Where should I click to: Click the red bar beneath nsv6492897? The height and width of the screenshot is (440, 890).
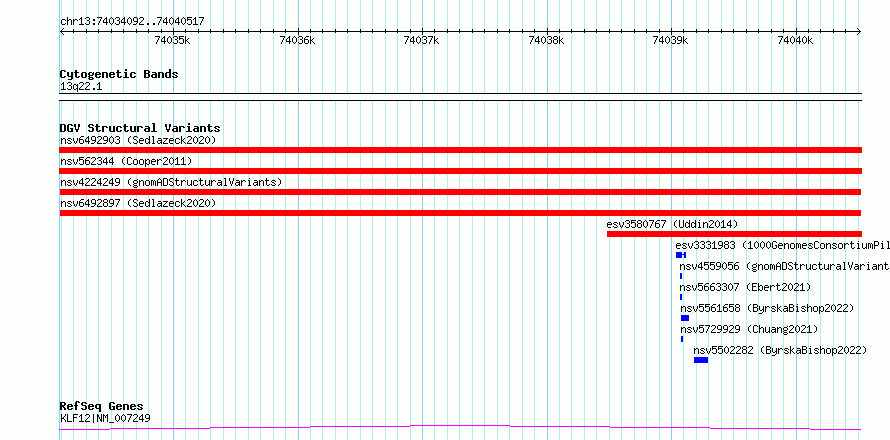tap(460, 213)
